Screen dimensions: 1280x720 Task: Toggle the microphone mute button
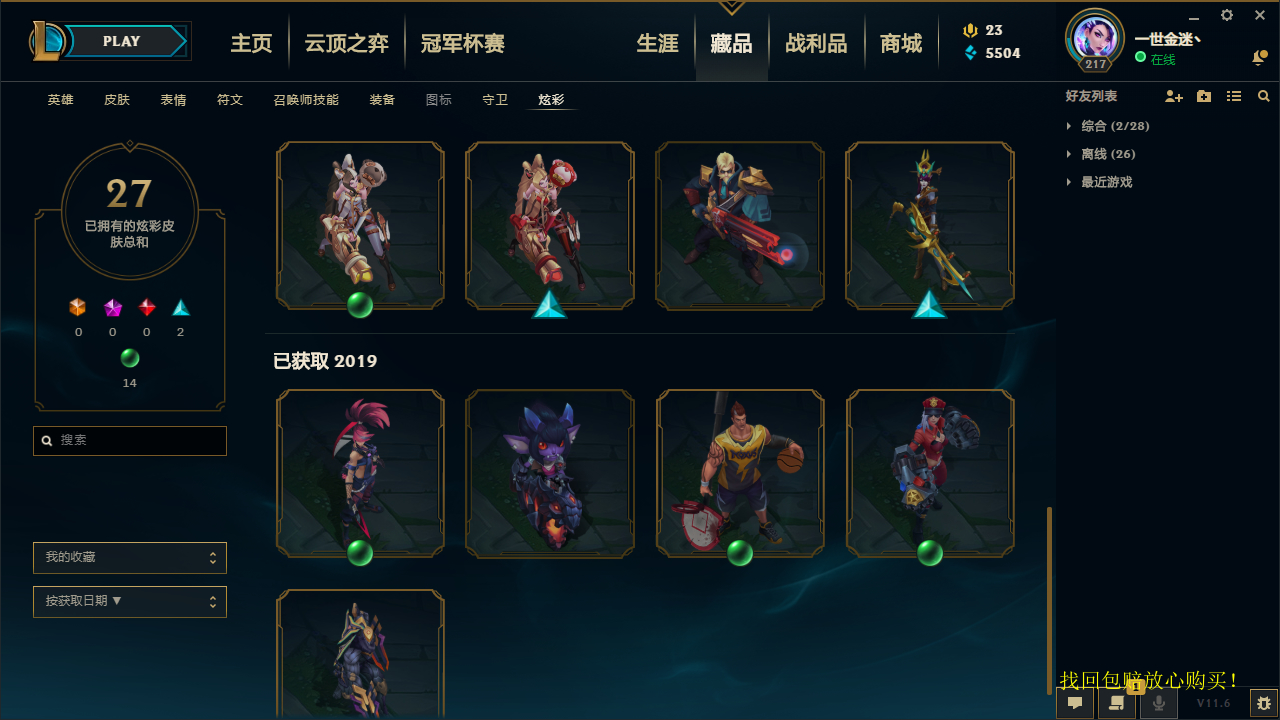coord(1159,703)
